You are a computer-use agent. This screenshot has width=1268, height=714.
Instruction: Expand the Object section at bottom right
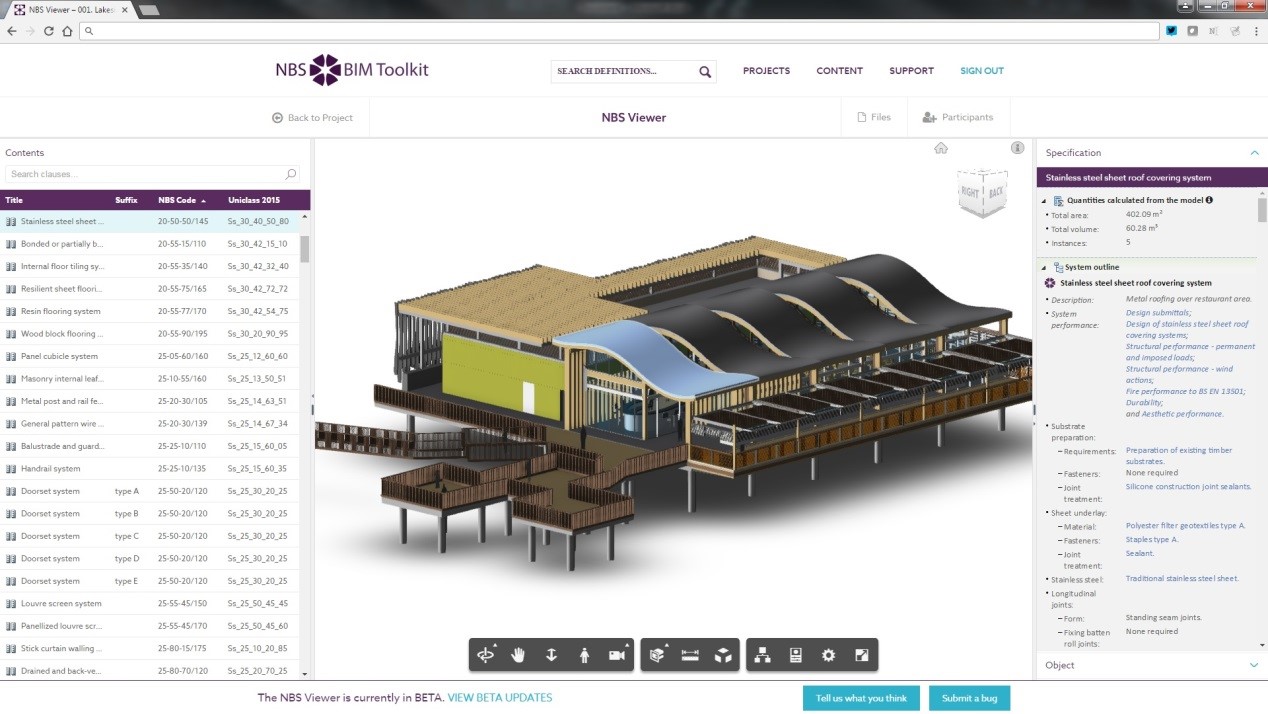(x=1253, y=665)
